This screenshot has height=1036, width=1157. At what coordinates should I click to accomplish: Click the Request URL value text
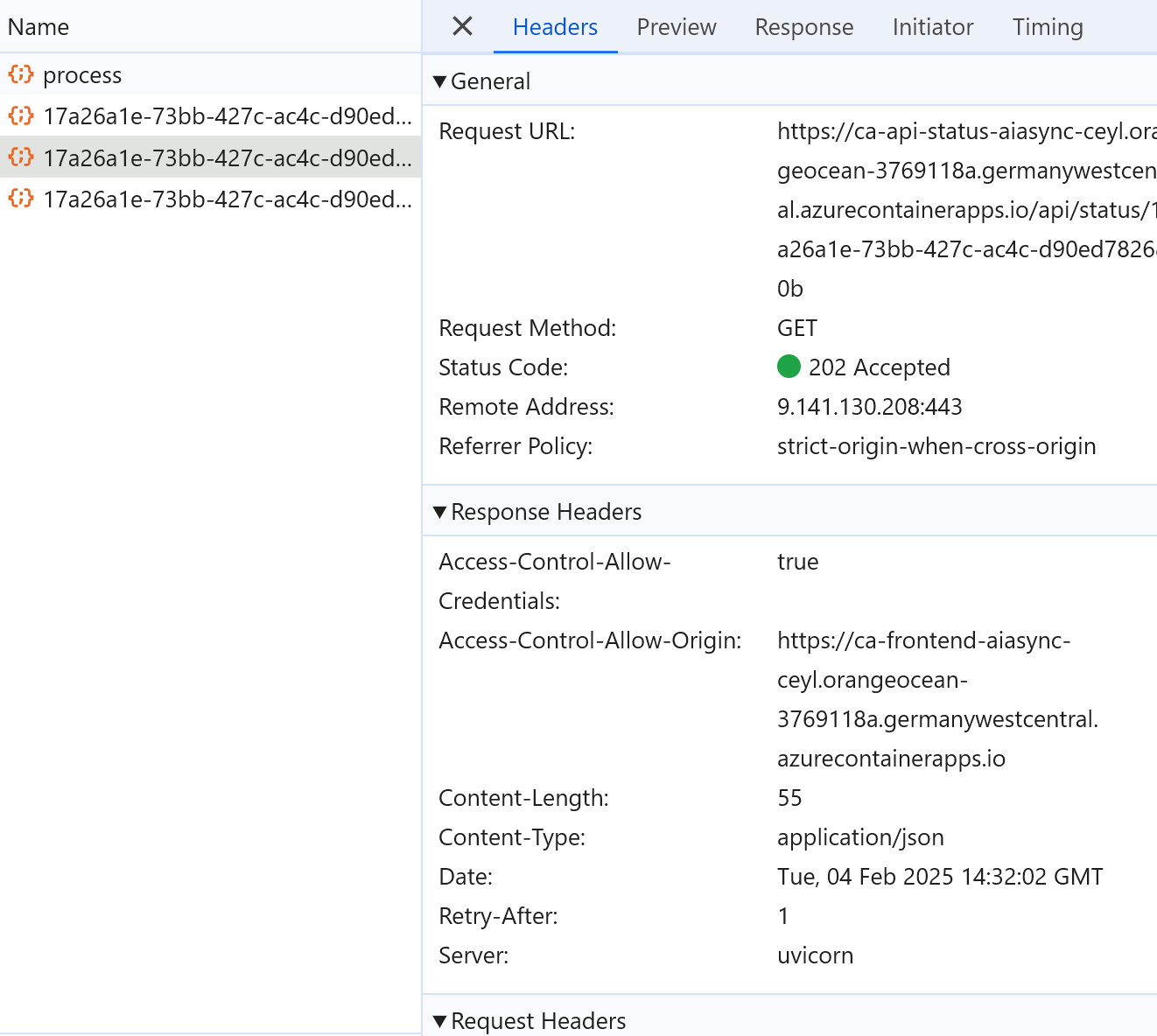point(967,210)
